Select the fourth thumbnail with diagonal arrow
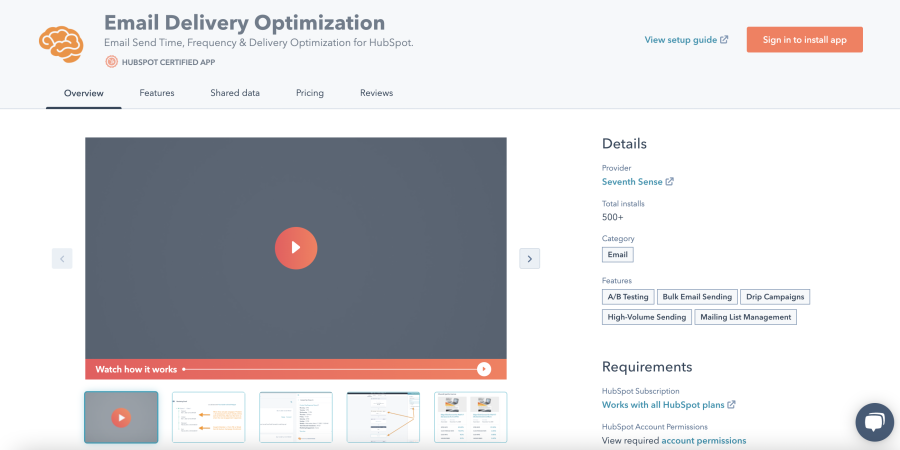 [x=383, y=417]
